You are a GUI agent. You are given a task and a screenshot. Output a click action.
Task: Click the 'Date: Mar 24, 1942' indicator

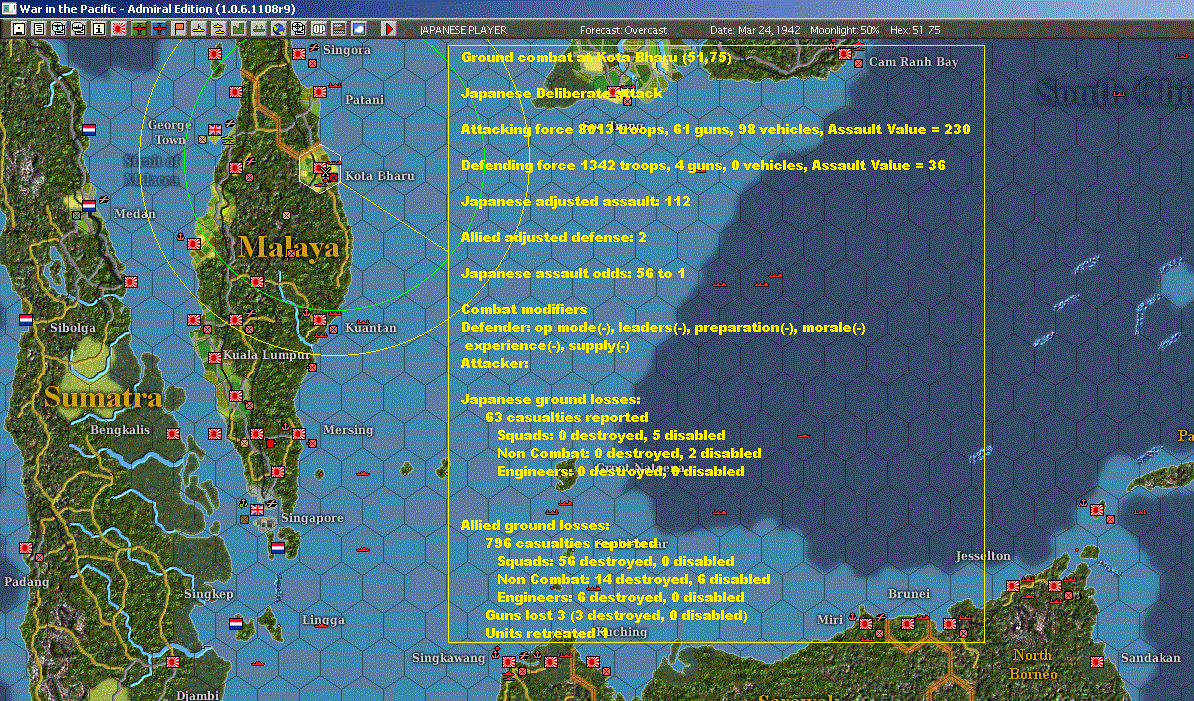pos(755,30)
